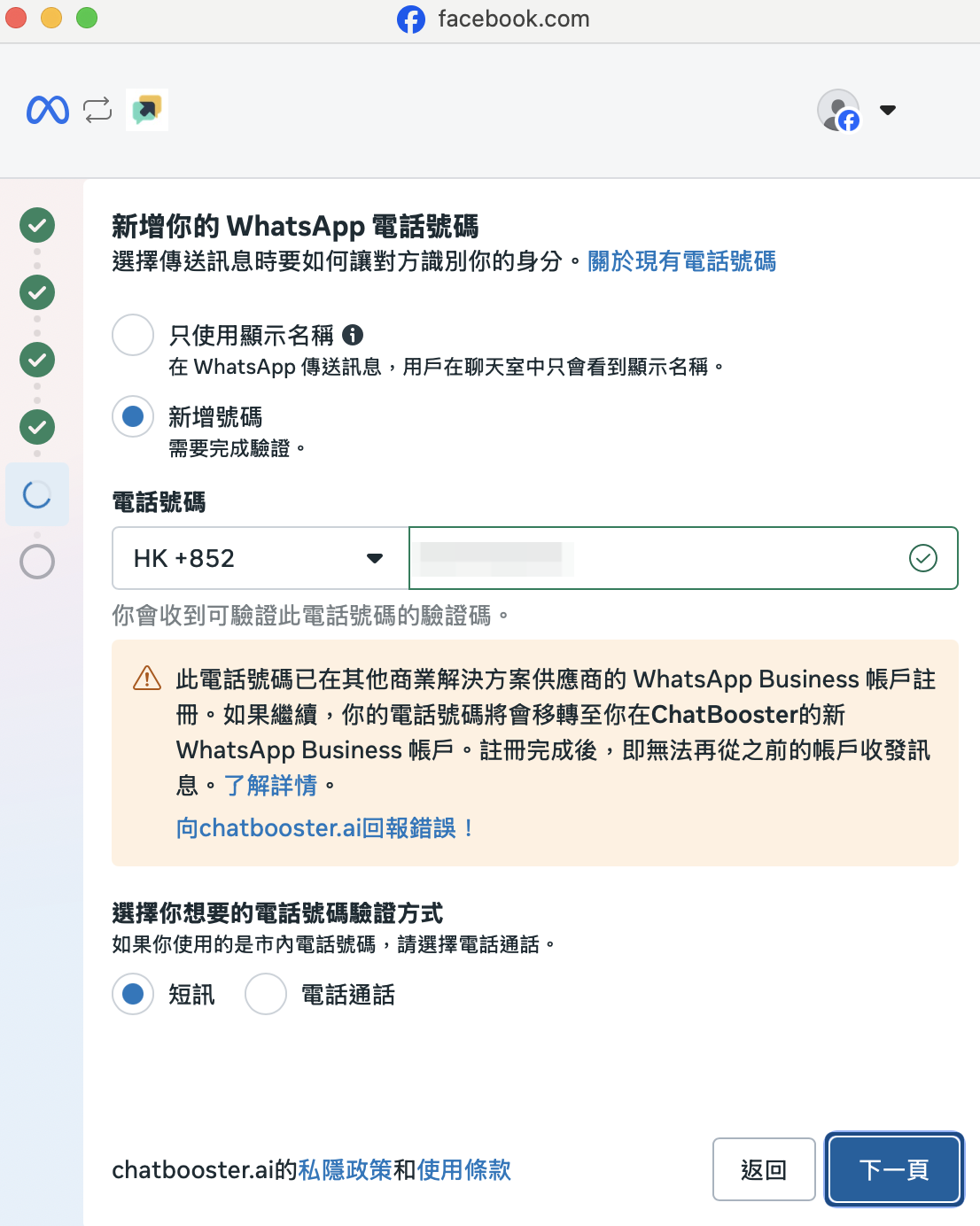This screenshot has height=1226, width=980.
Task: Expand the account menu arrow at top right
Action: coord(888,110)
